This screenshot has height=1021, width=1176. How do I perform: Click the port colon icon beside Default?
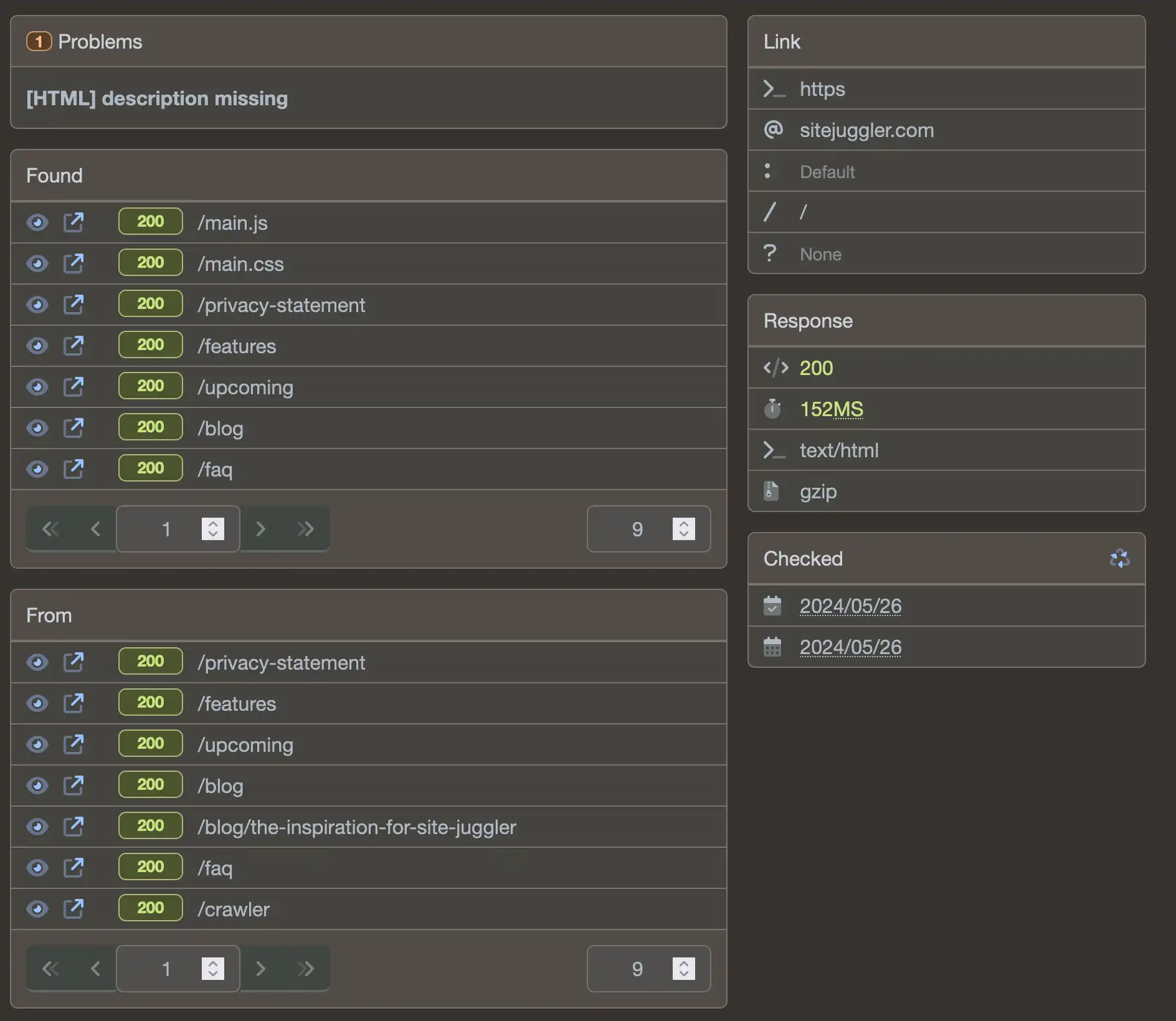[767, 171]
